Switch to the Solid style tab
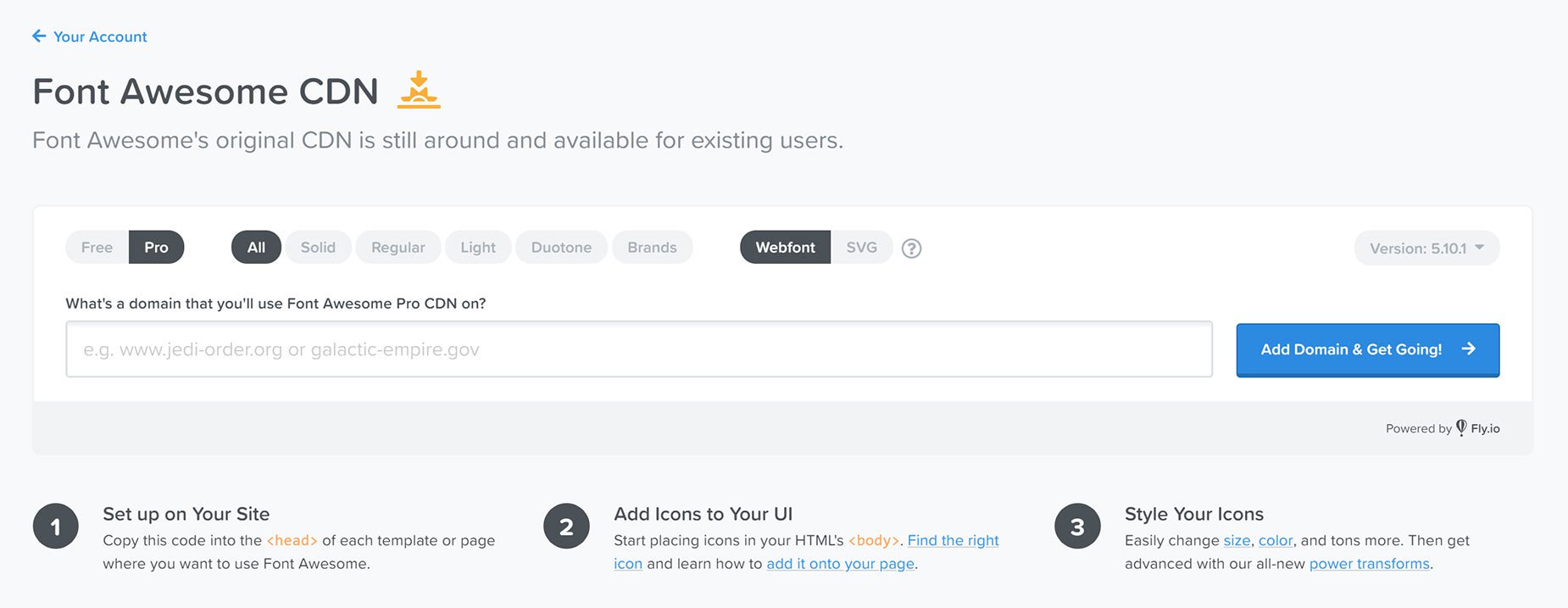Image resolution: width=1568 pixels, height=608 pixels. pyautogui.click(x=318, y=247)
